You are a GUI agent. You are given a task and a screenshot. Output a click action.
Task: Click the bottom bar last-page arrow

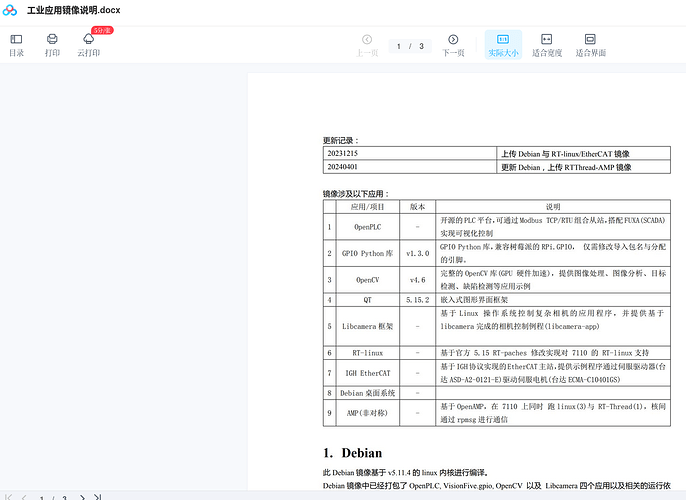pyautogui.click(x=98, y=497)
